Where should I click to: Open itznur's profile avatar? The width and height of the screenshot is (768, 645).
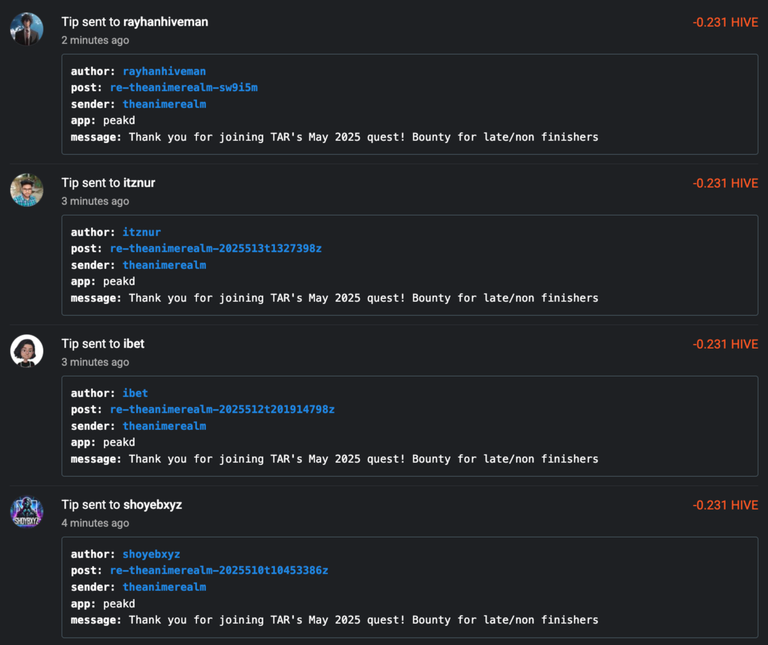[27, 190]
